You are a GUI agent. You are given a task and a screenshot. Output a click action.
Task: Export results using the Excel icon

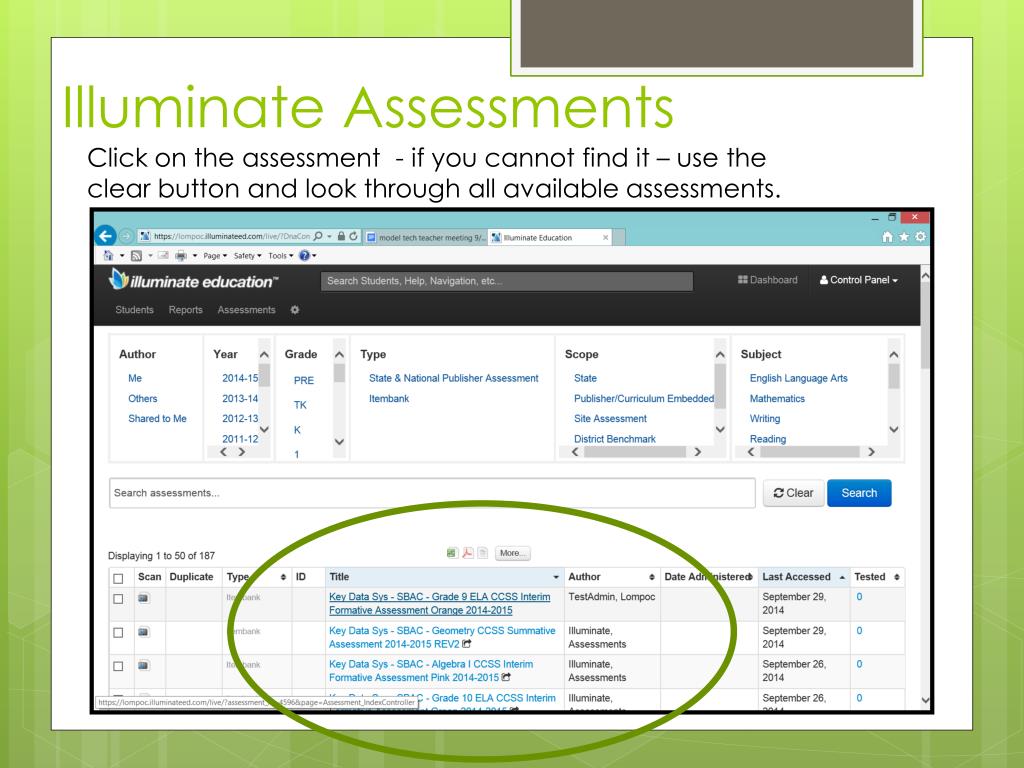pos(452,553)
